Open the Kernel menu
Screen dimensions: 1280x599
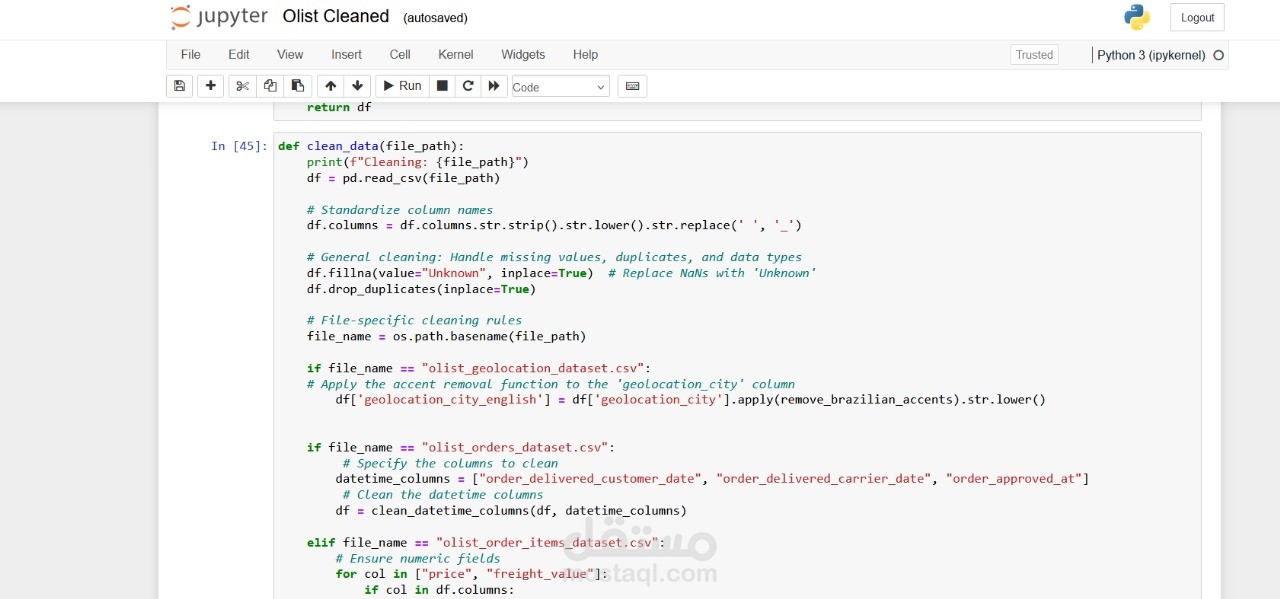456,55
